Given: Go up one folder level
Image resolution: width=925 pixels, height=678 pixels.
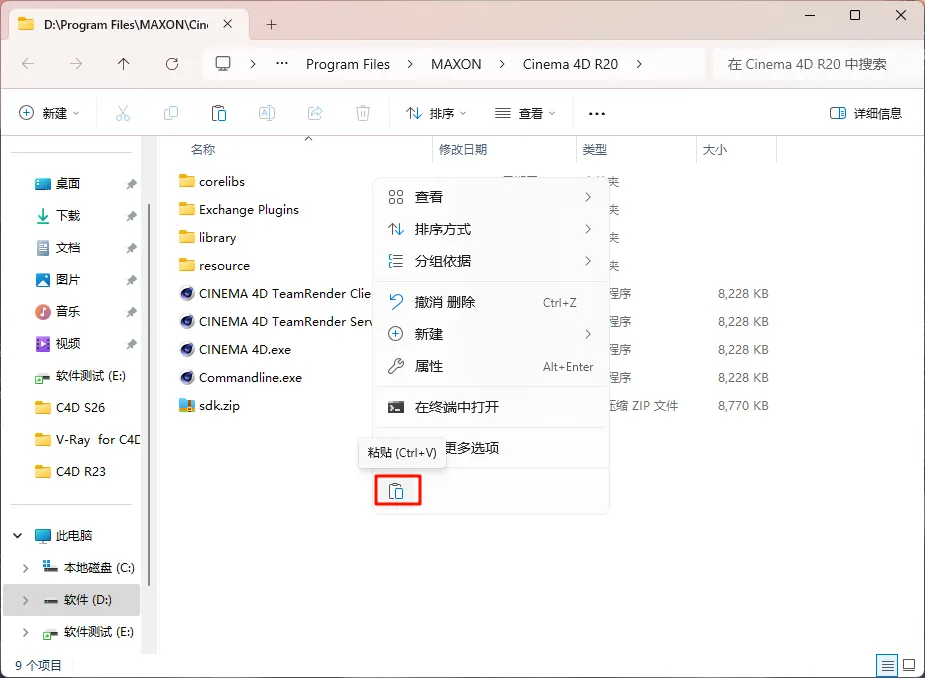Looking at the screenshot, I should point(123,64).
